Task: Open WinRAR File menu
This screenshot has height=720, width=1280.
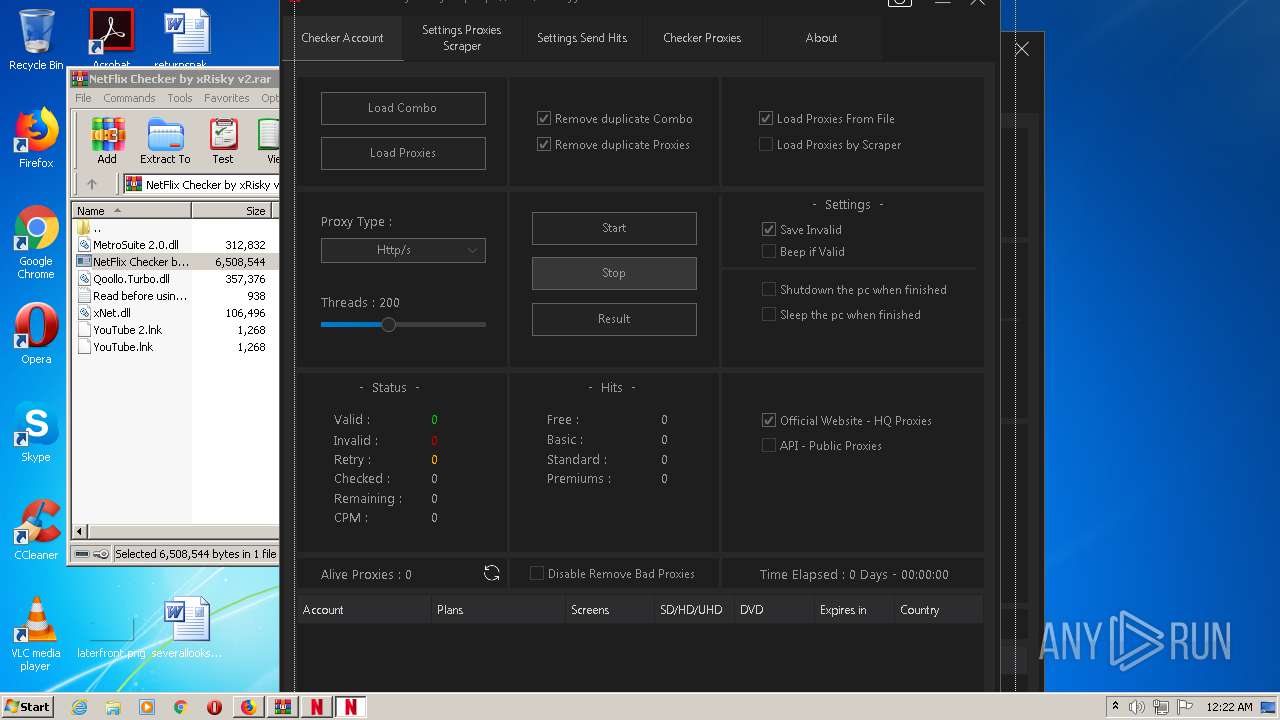Action: click(83, 98)
